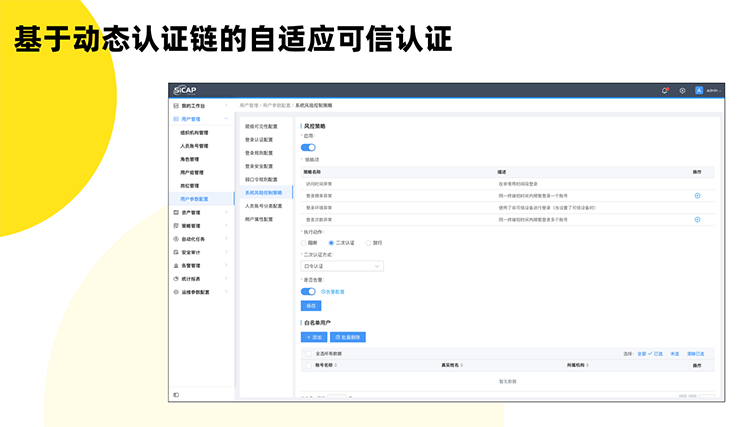The image size is (750, 427).
Task: Toggle the 启用 risk policy switch
Action: pos(308,147)
